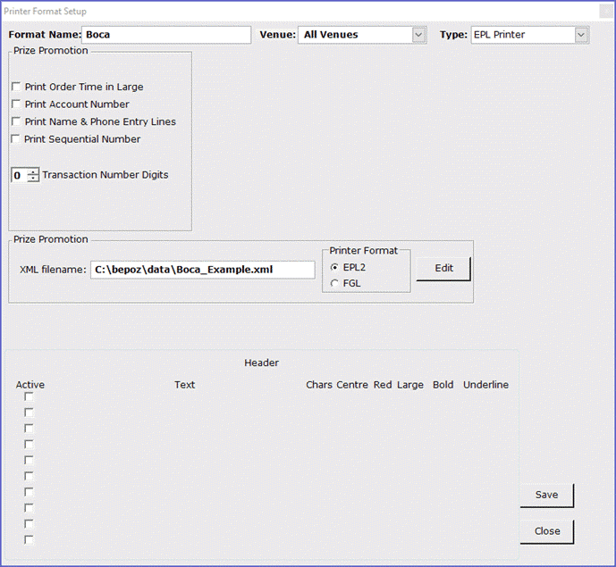Enable the fifth header row Active checkbox
Image resolution: width=616 pixels, height=567 pixels.
point(29,460)
